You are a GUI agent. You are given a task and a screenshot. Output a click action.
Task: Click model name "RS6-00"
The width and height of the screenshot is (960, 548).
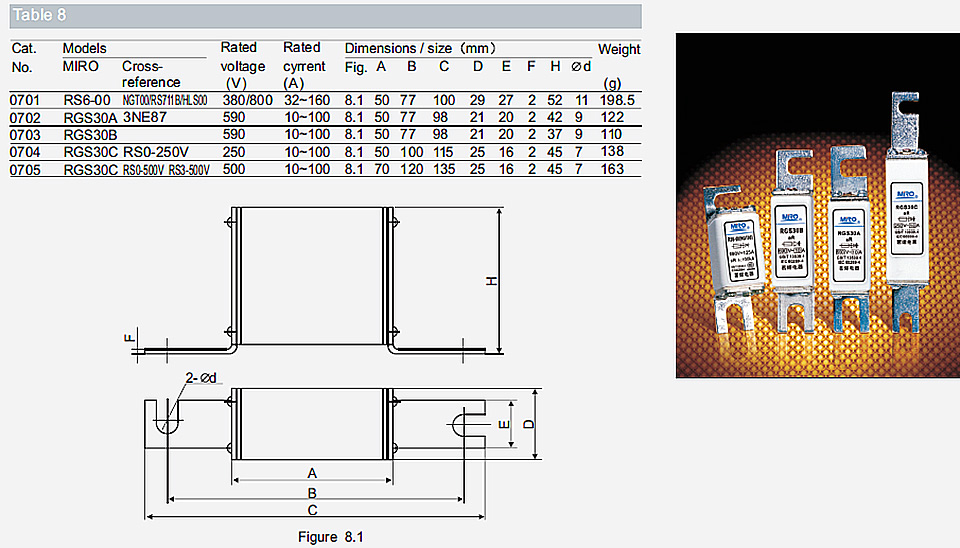pos(87,100)
